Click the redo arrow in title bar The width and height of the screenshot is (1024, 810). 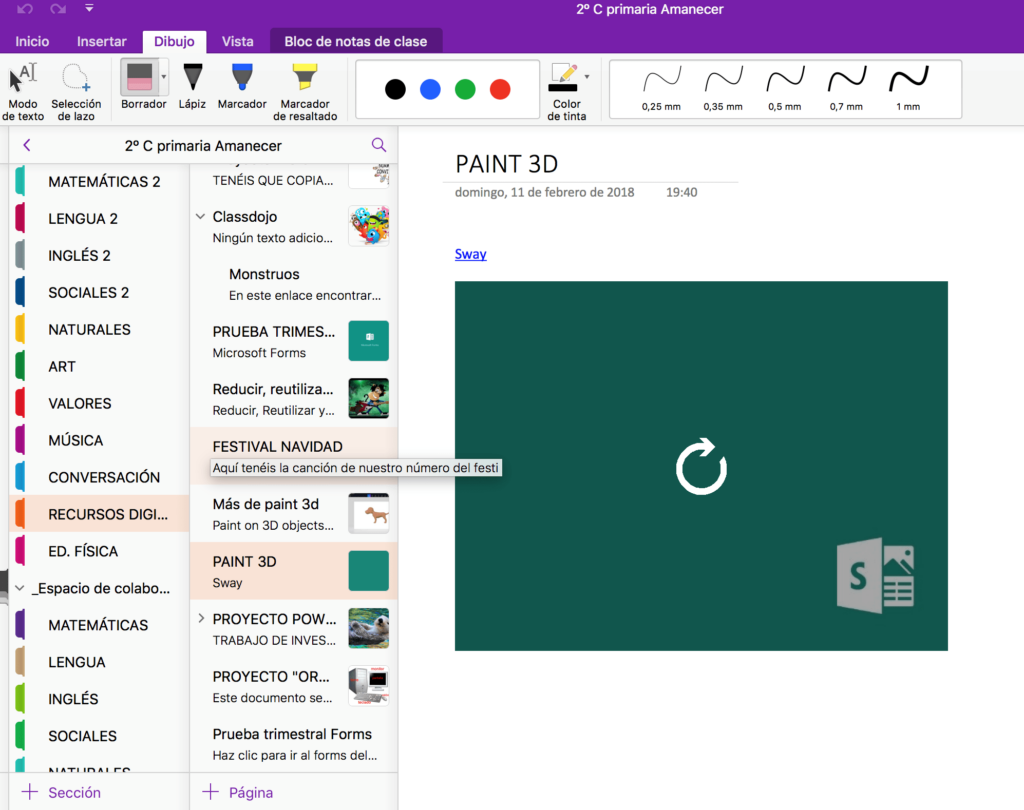tap(58, 8)
